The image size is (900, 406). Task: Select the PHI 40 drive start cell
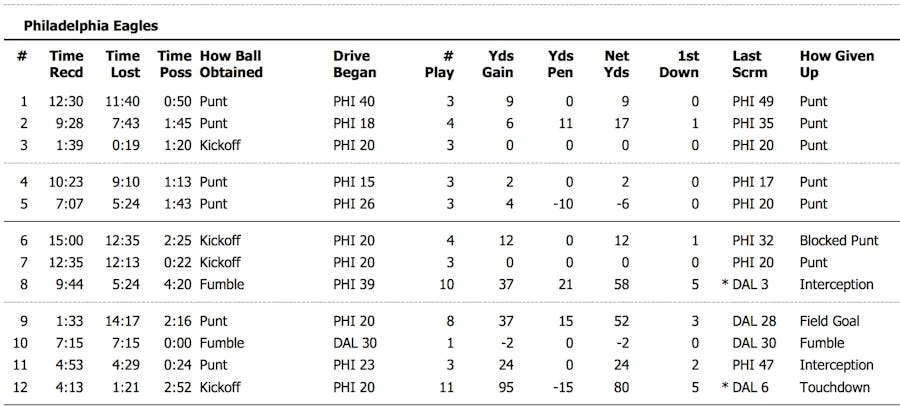pyautogui.click(x=354, y=101)
